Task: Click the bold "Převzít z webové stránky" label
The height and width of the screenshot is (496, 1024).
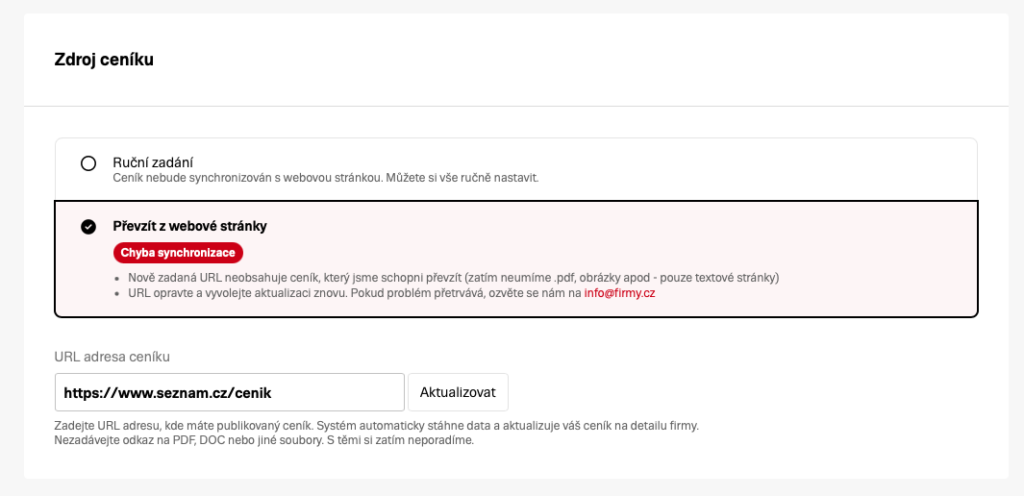Action: click(x=189, y=226)
